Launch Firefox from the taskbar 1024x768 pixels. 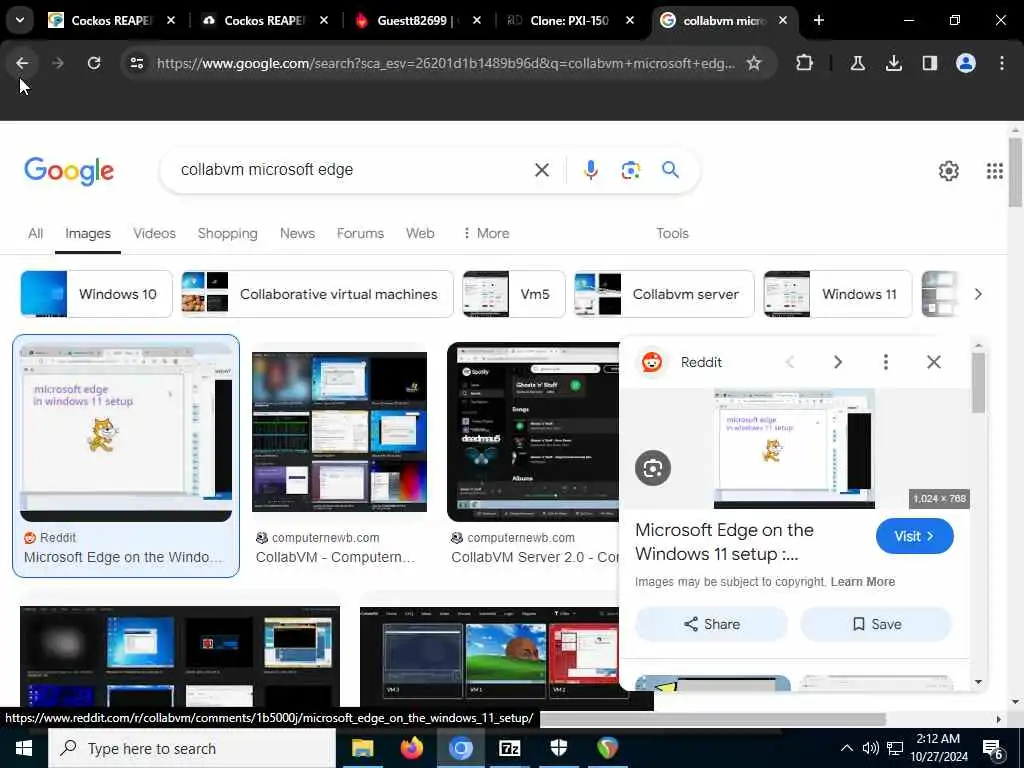pos(411,748)
